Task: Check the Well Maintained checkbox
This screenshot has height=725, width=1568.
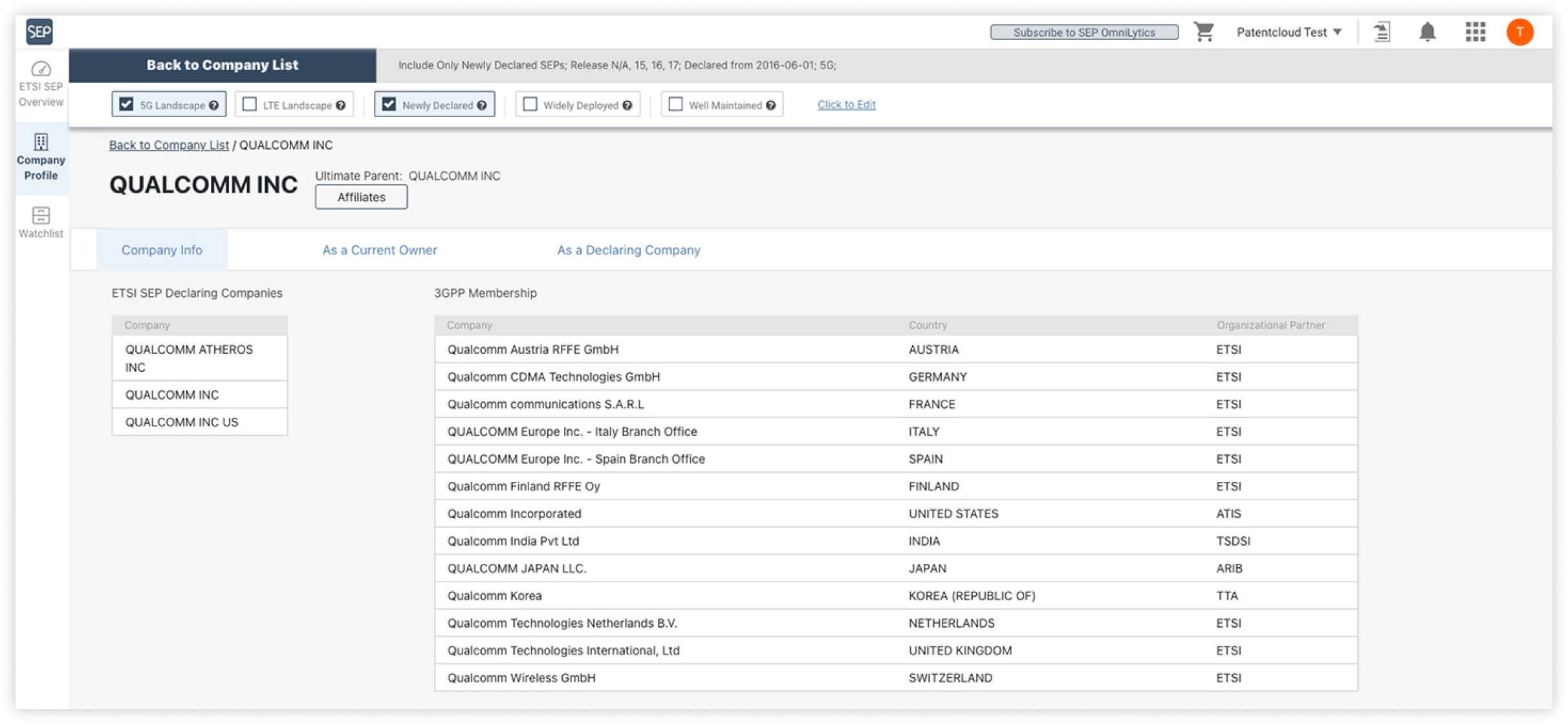Action: (675, 104)
